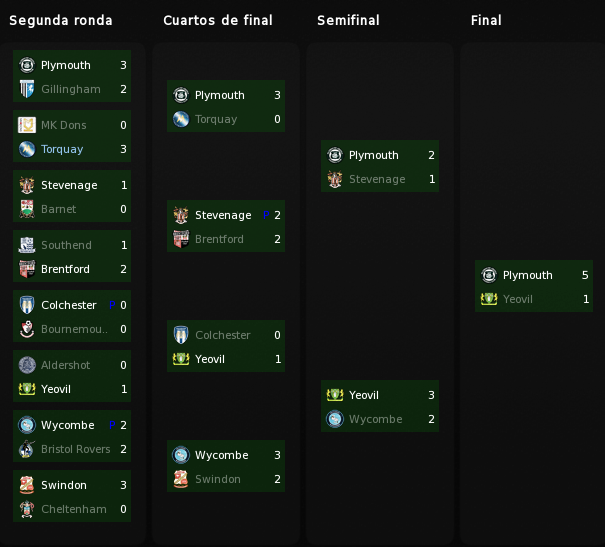Click Bristol Rovers crest icon
This screenshot has width=605, height=547.
pos(27,449)
